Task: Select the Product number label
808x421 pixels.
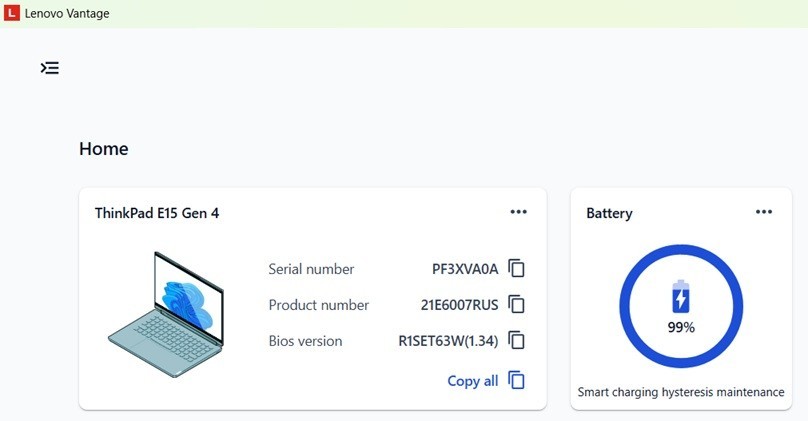Action: [x=318, y=305]
